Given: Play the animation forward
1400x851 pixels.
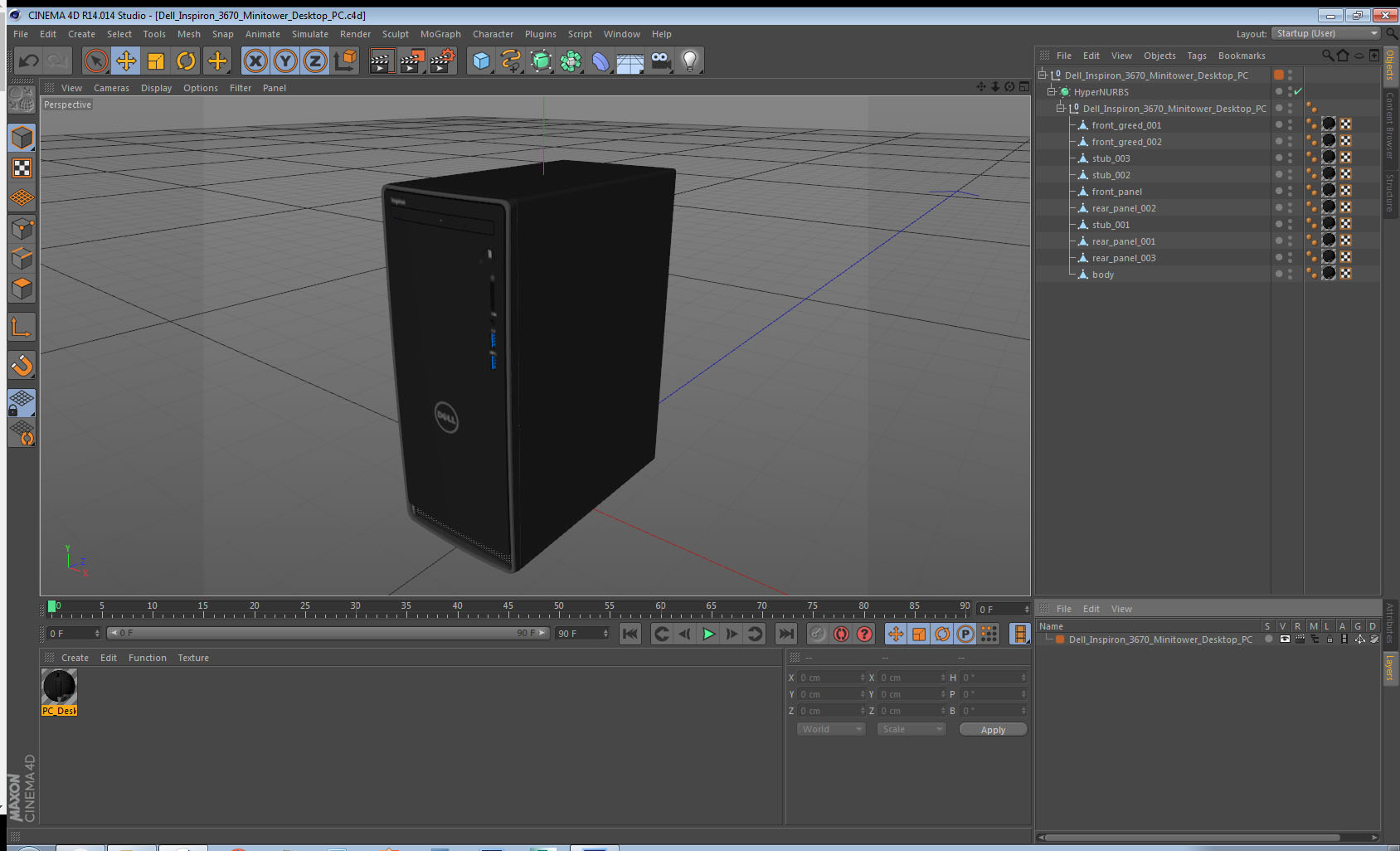Looking at the screenshot, I should click(x=707, y=634).
